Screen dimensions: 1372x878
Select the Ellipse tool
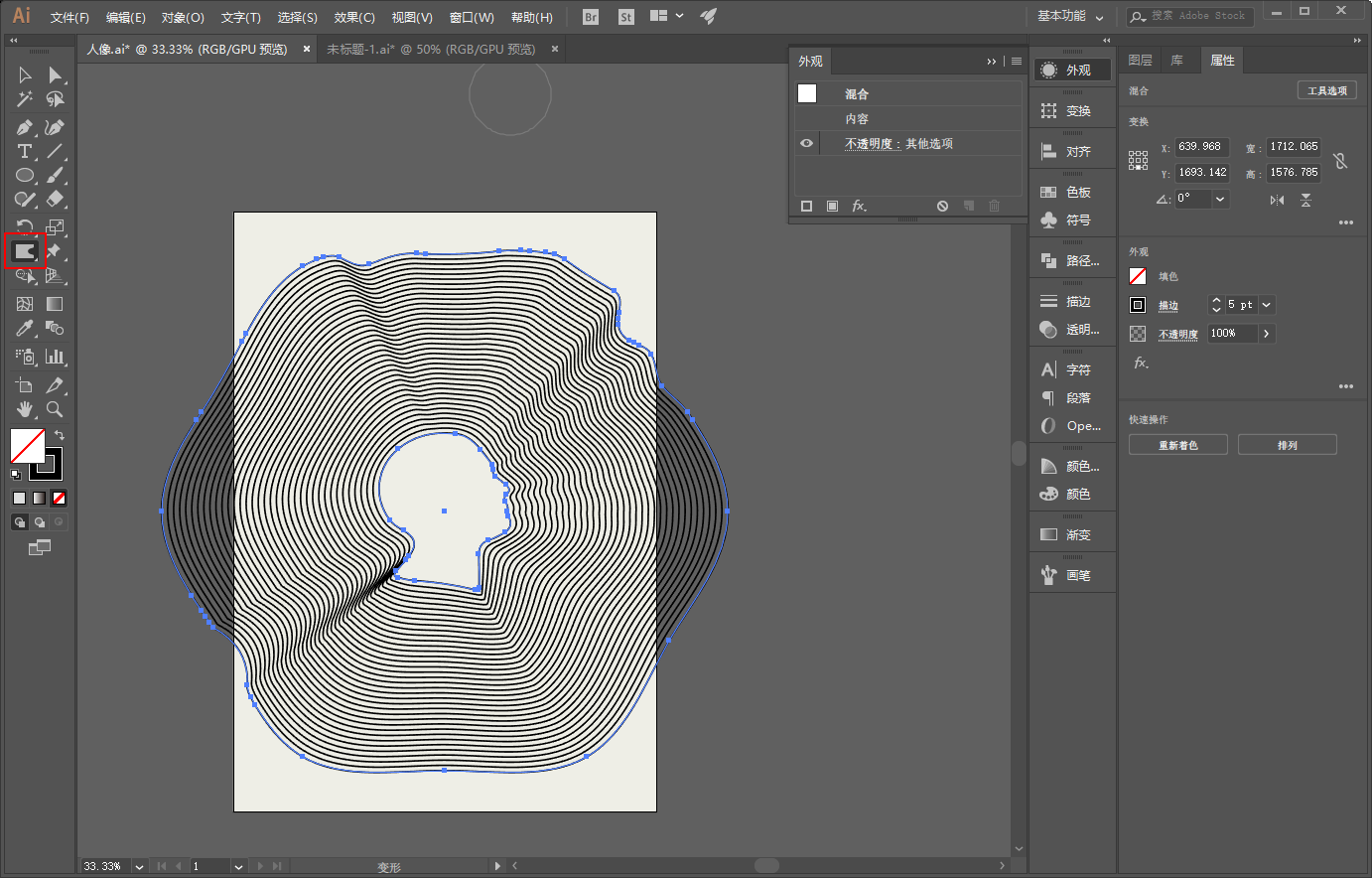point(25,175)
